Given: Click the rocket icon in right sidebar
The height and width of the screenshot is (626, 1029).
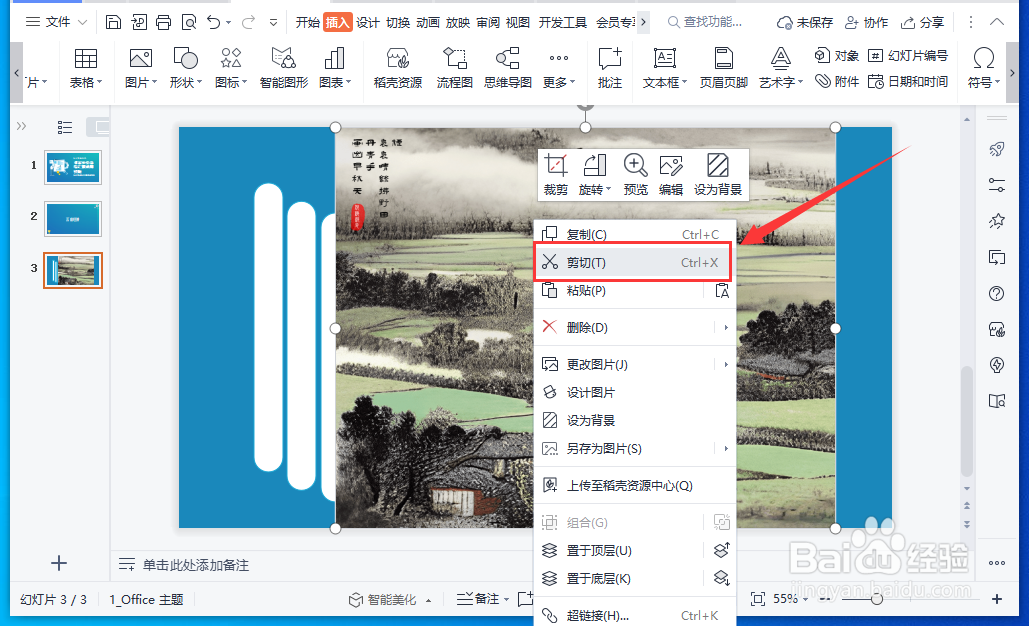Looking at the screenshot, I should coord(996,149).
